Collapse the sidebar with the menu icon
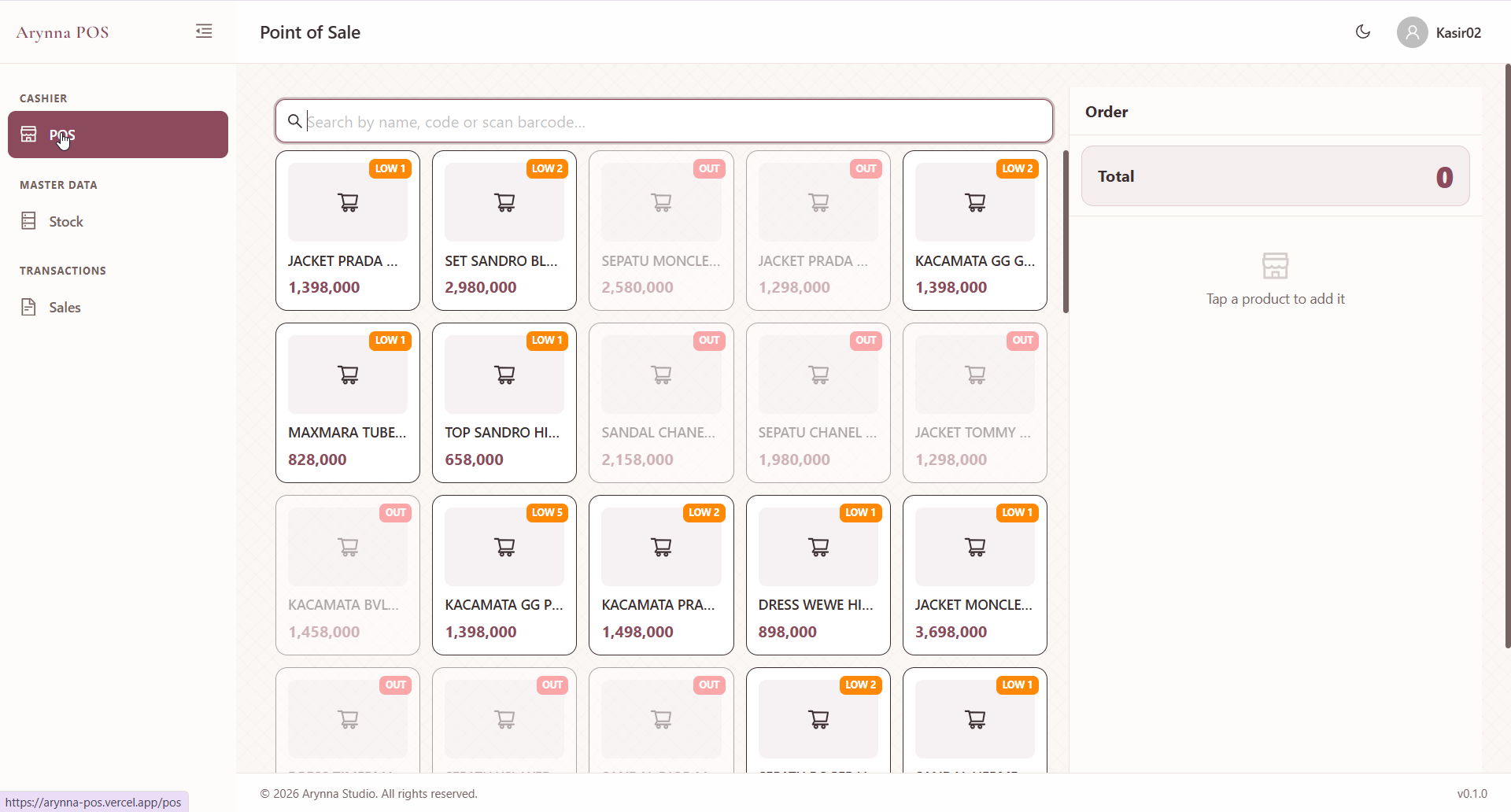Image resolution: width=1511 pixels, height=812 pixels. coord(204,31)
